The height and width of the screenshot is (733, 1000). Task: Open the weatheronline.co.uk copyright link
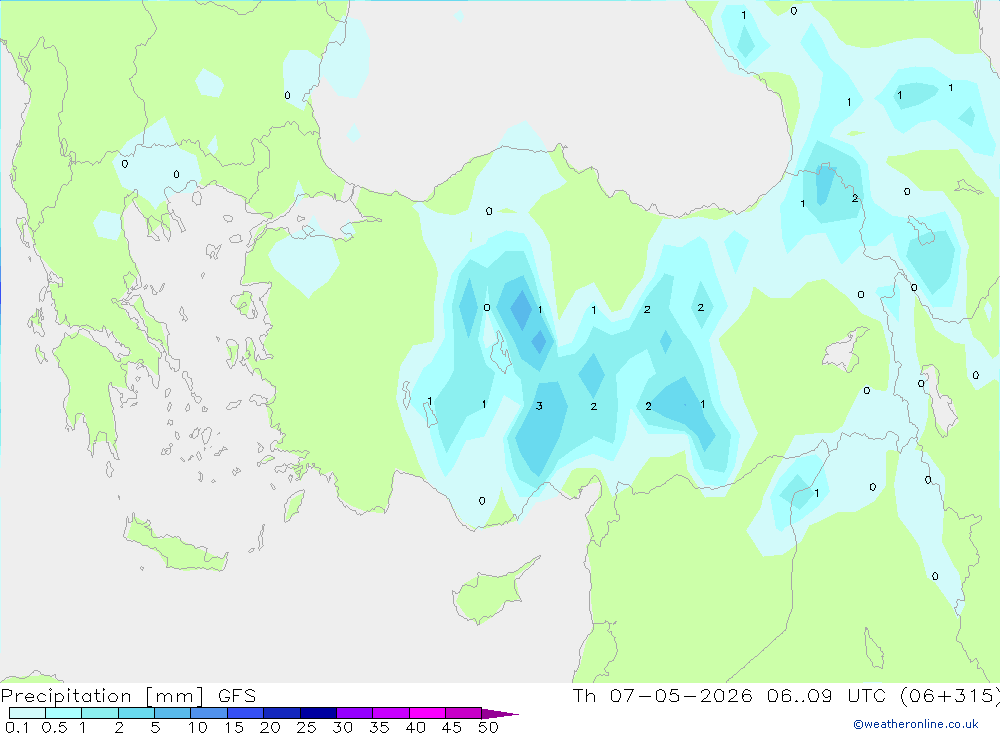point(916,724)
